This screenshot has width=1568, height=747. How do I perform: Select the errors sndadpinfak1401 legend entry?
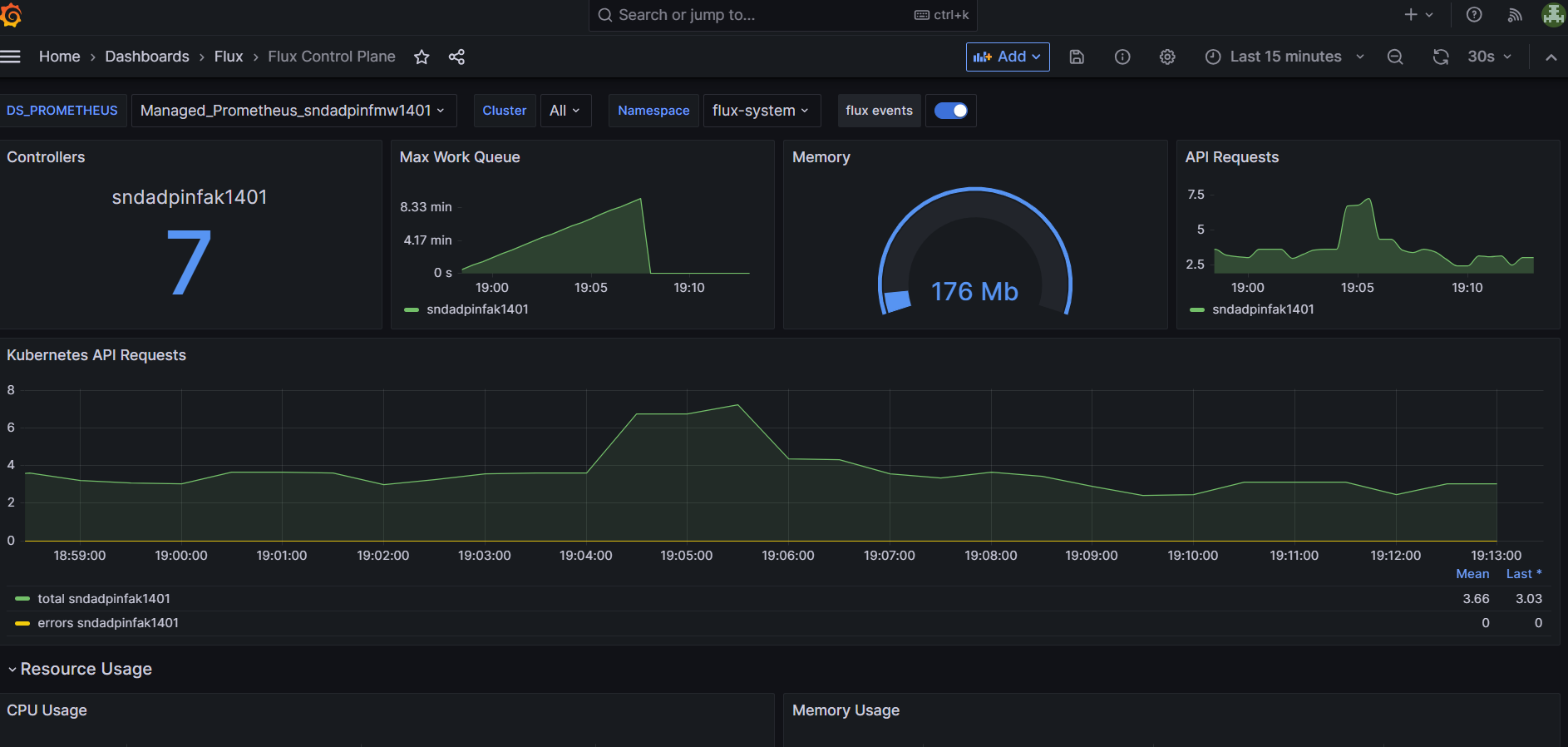click(x=108, y=623)
